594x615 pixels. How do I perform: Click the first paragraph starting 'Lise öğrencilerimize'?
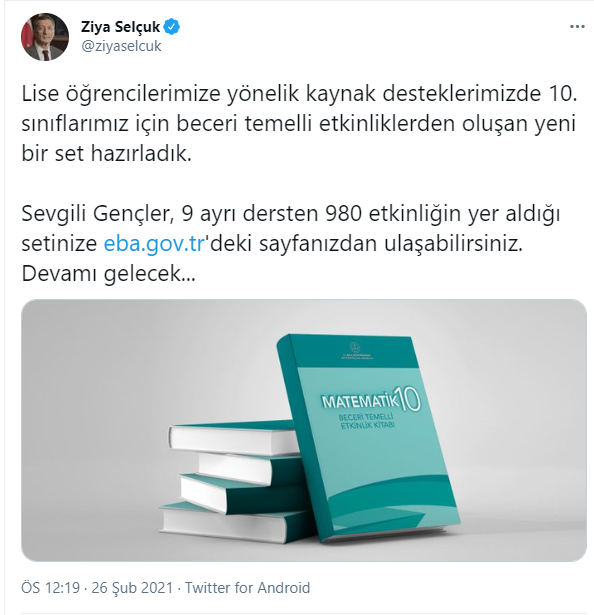pyautogui.click(x=299, y=124)
